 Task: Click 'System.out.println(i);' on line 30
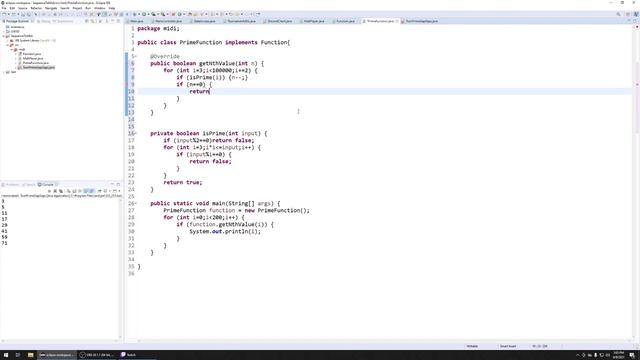(225, 231)
